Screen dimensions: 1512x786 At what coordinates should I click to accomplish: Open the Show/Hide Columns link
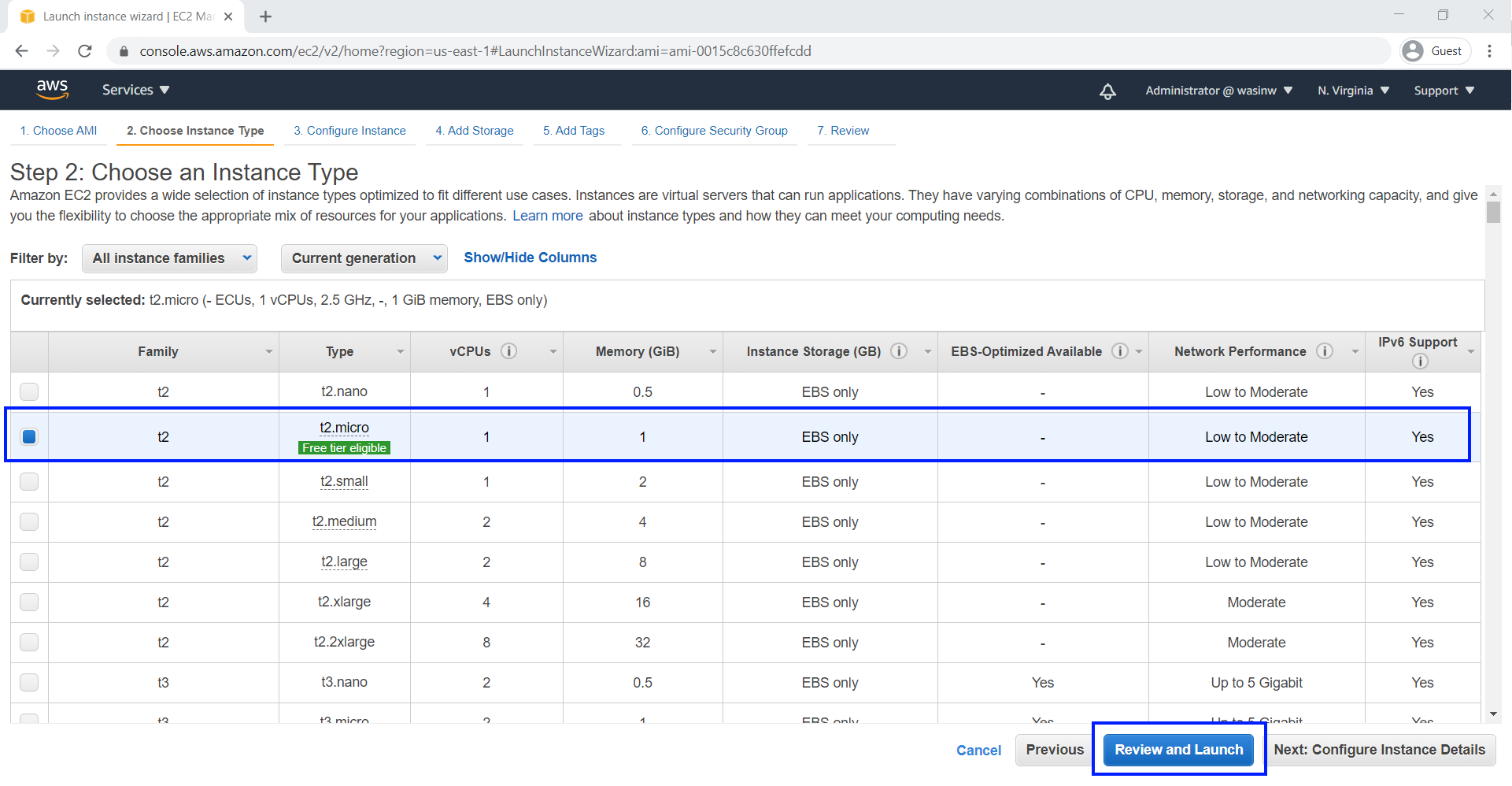(x=530, y=258)
